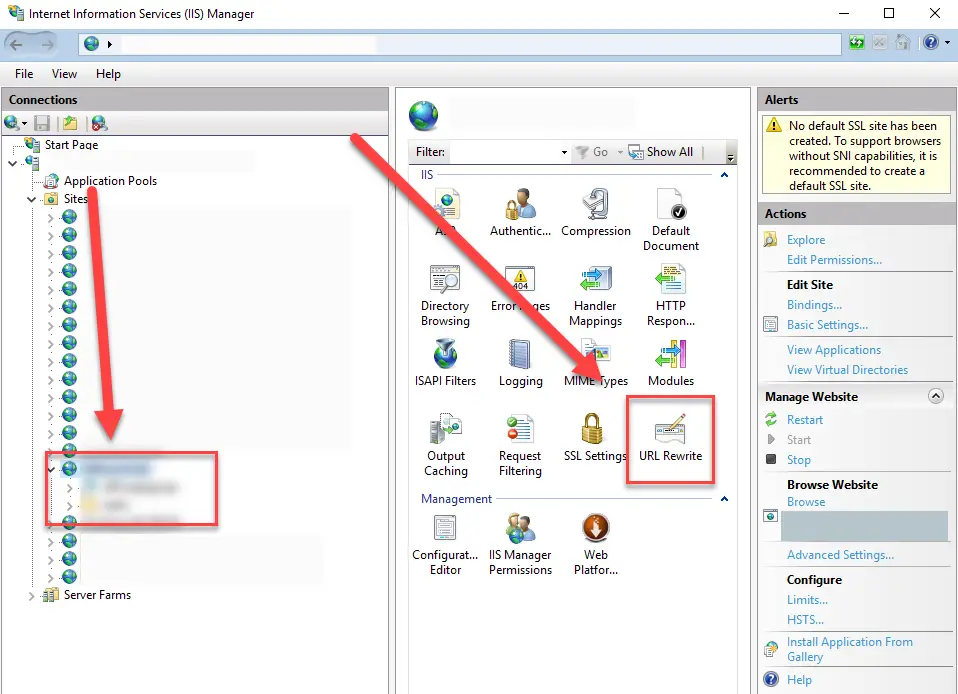This screenshot has height=694, width=958.
Task: Open Edit Permissions link
Action: (x=834, y=260)
